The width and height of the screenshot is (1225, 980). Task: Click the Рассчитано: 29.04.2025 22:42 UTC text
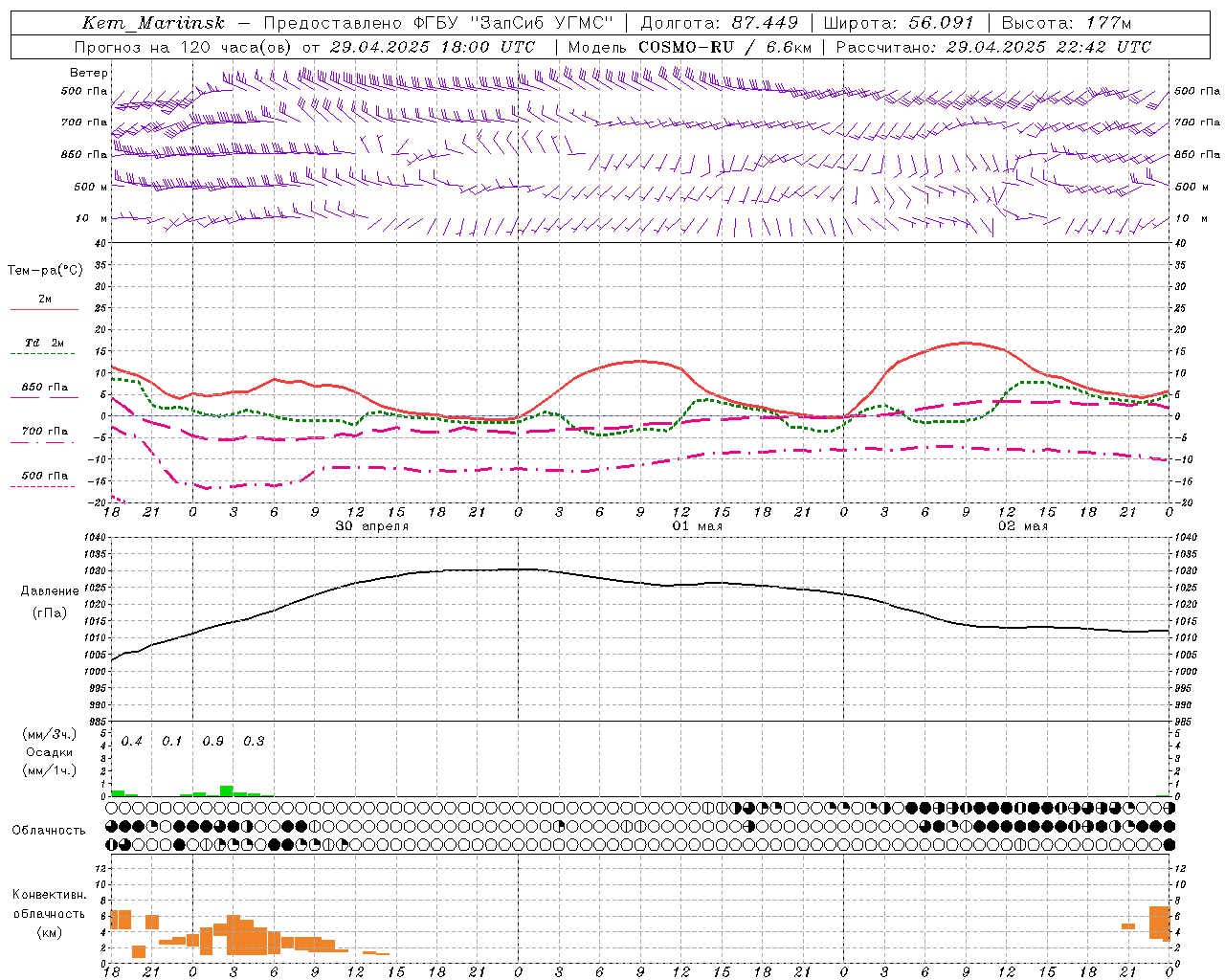click(x=993, y=47)
